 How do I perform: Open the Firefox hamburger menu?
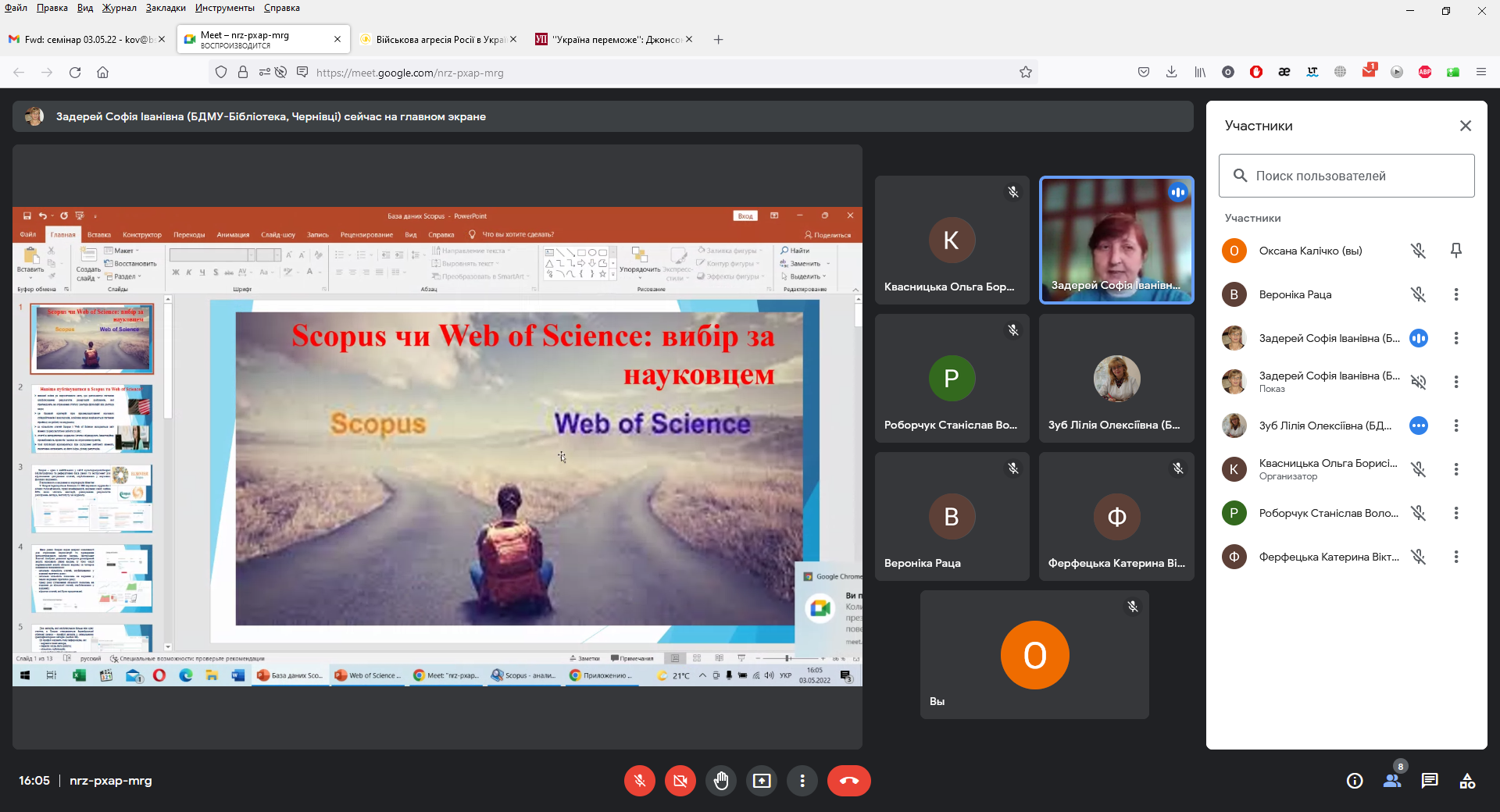[x=1481, y=73]
